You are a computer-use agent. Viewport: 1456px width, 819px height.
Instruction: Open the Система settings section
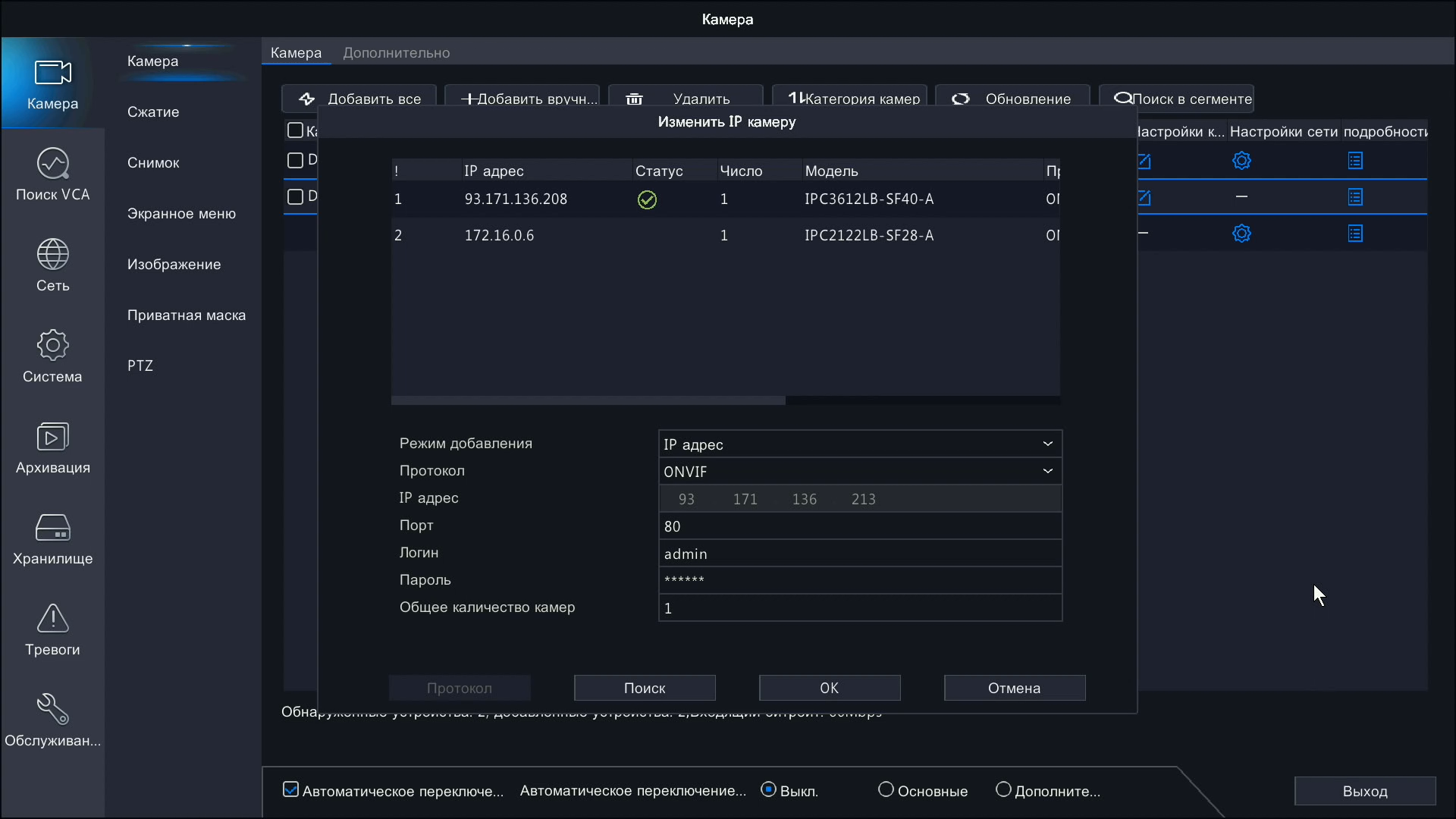click(52, 356)
